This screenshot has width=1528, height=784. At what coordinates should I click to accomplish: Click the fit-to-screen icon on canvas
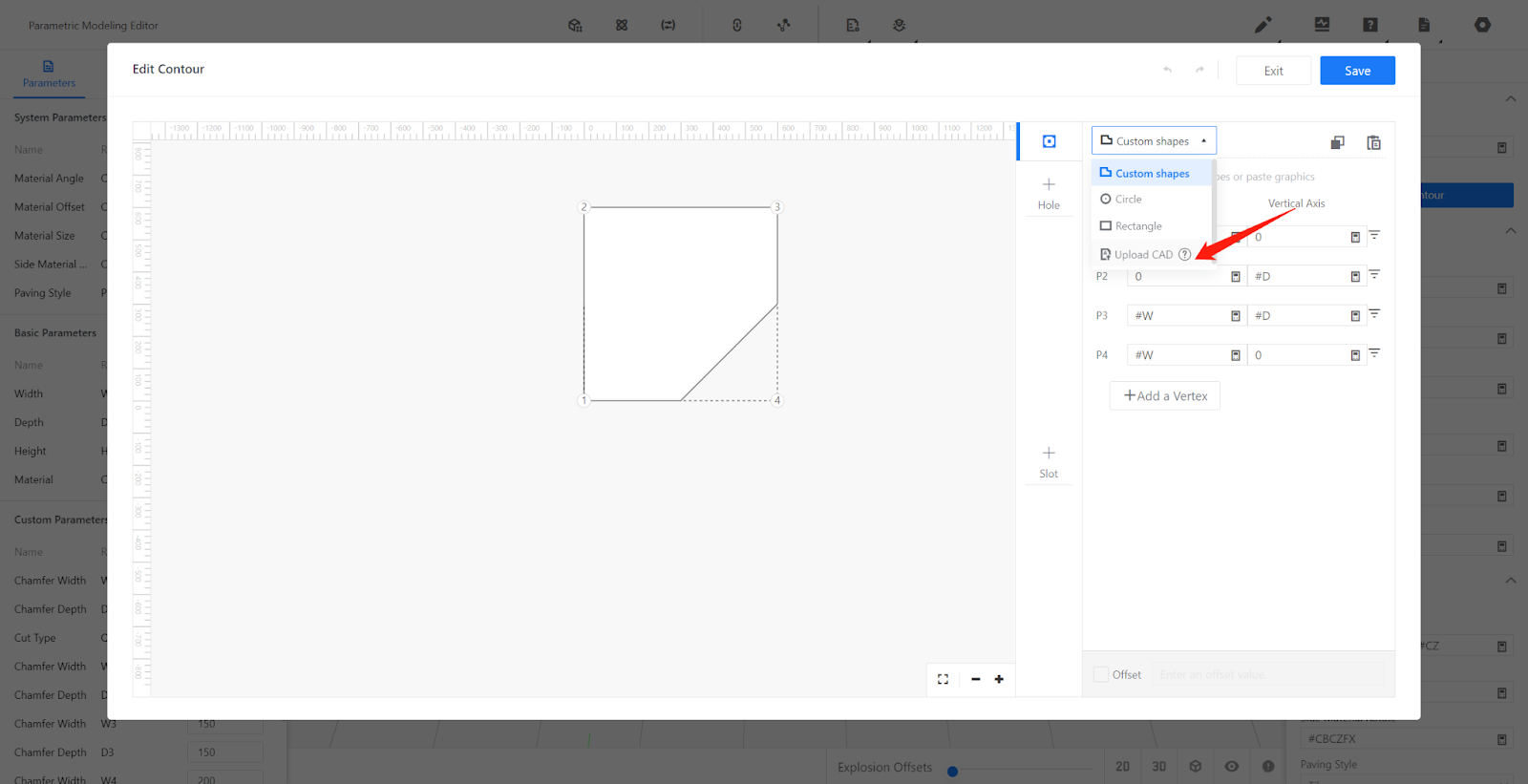943,679
